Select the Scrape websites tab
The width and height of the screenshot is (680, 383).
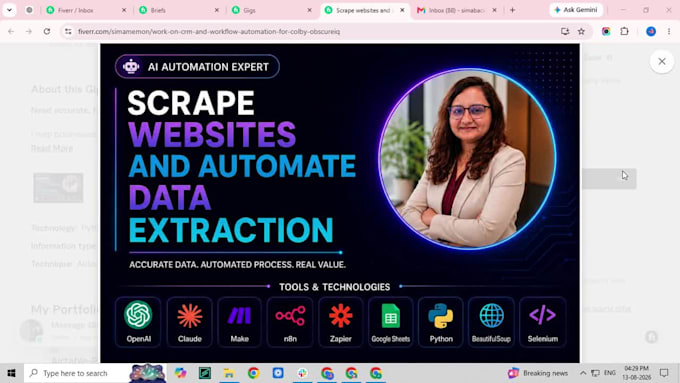(365, 10)
